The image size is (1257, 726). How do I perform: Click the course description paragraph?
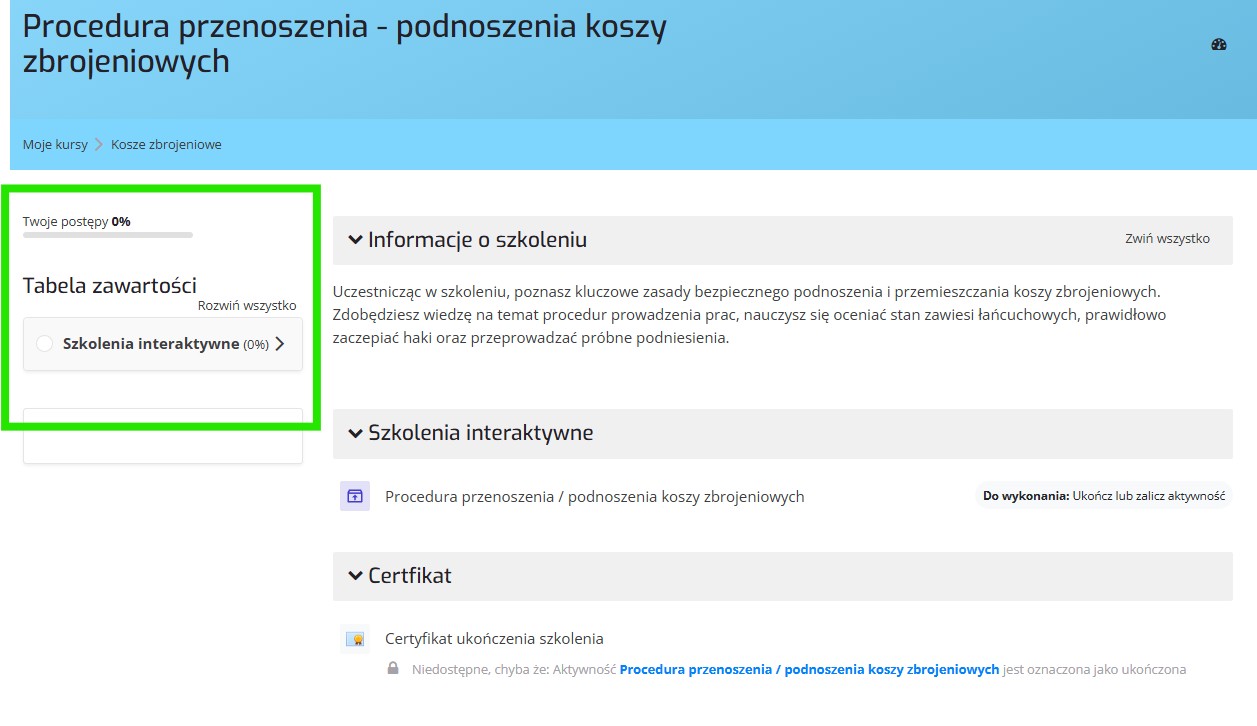click(x=750, y=315)
